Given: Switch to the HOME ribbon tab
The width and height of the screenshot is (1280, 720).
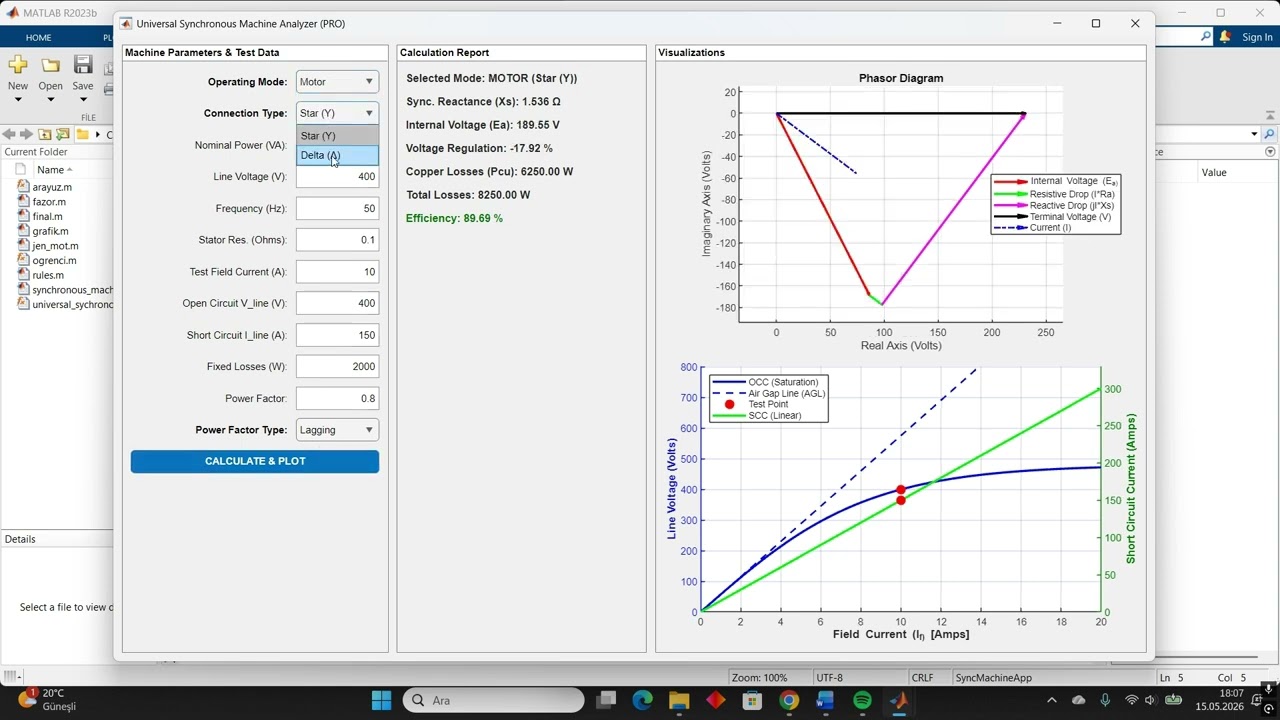Looking at the screenshot, I should point(39,37).
